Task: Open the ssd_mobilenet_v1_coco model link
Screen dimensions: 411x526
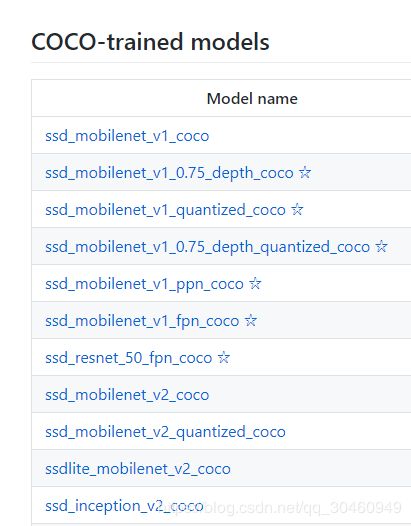Action: click(x=127, y=136)
